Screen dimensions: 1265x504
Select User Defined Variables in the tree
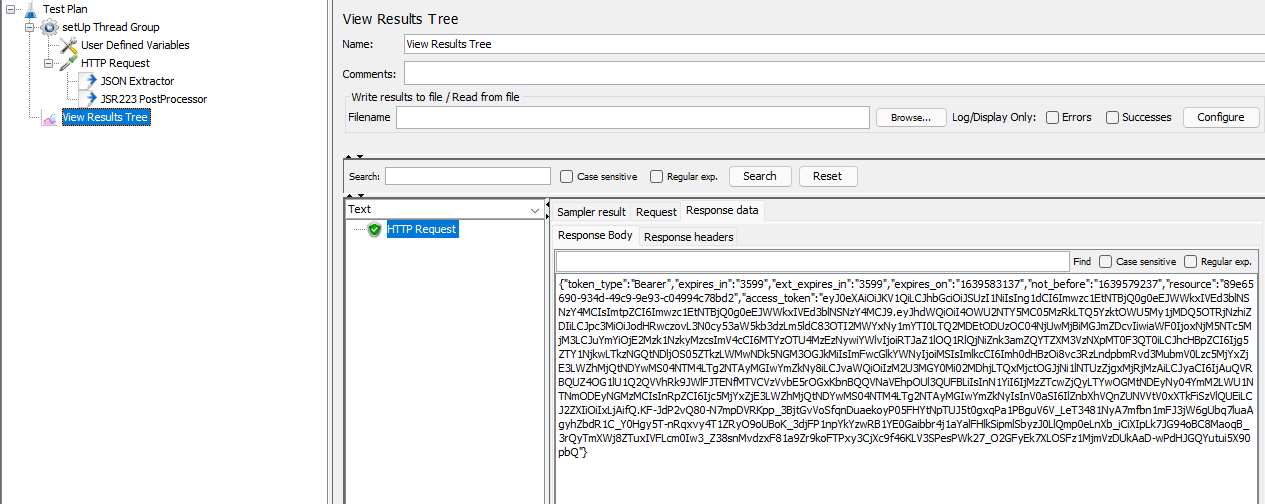coord(135,45)
